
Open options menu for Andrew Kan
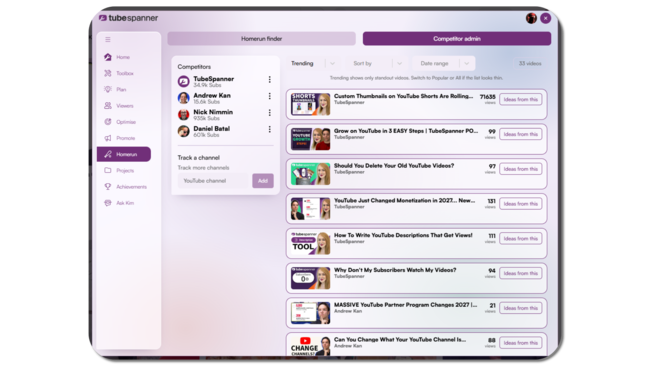(269, 96)
